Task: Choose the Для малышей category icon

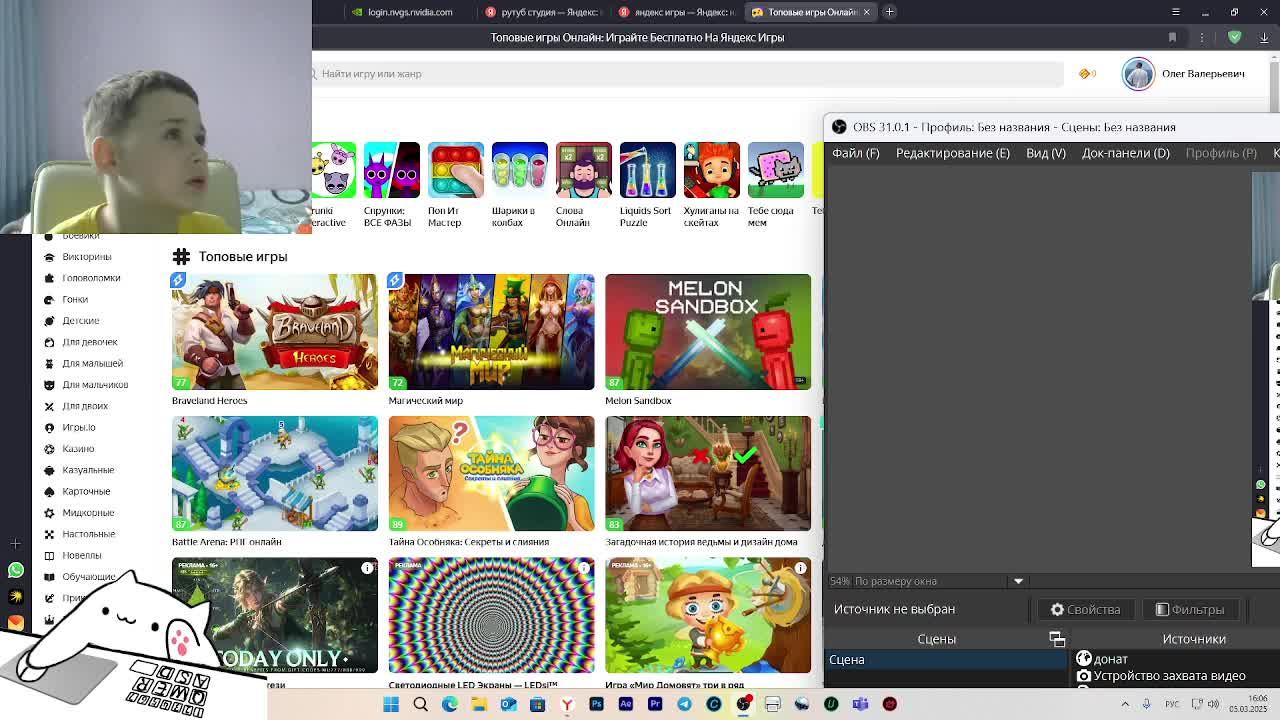Action: tap(49, 363)
